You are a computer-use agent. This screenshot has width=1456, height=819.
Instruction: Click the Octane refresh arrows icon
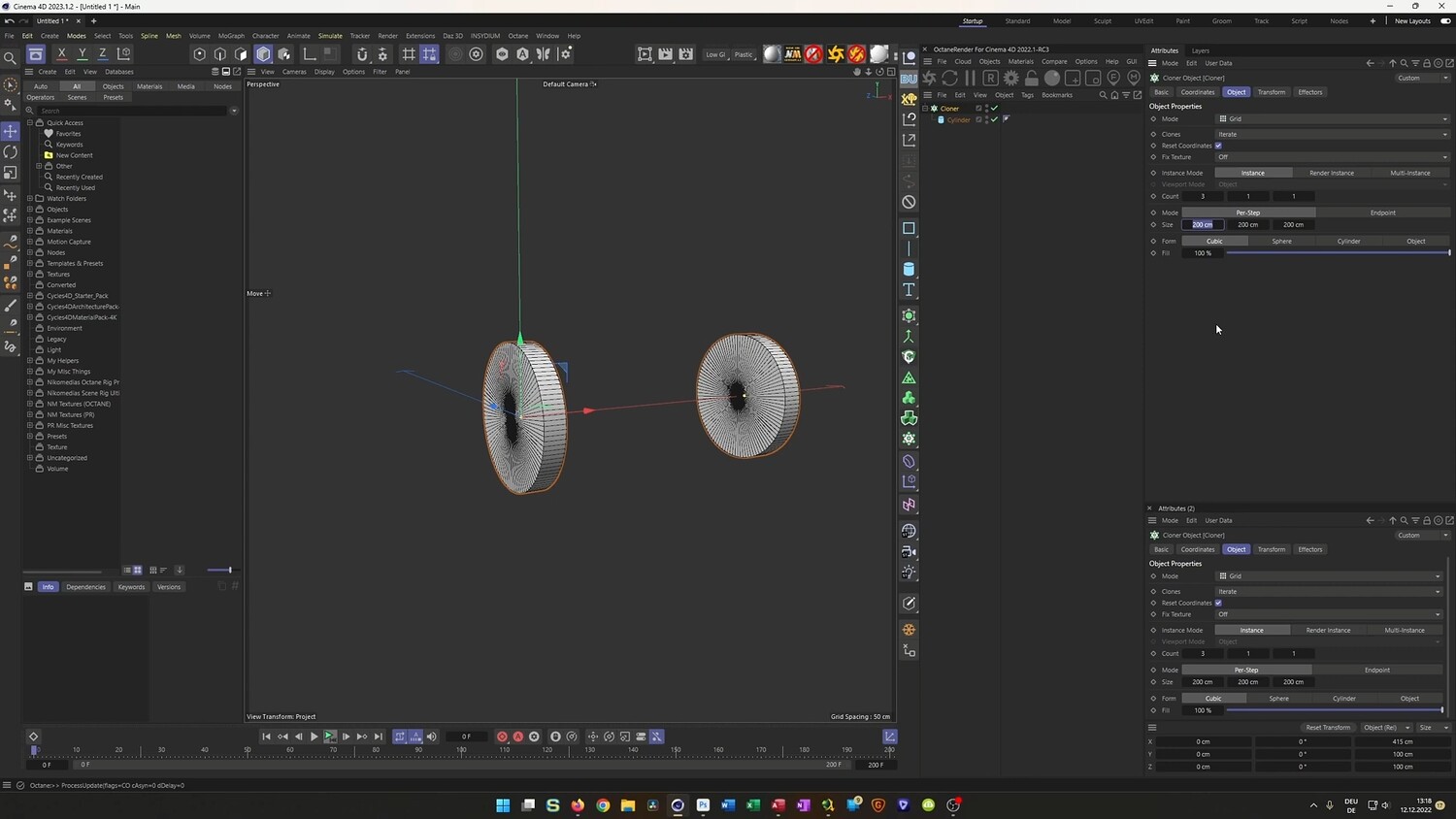click(949, 78)
